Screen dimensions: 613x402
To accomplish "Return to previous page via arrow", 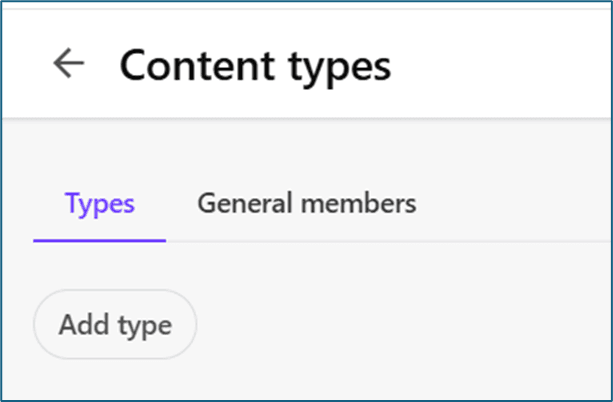I will [x=68, y=64].
